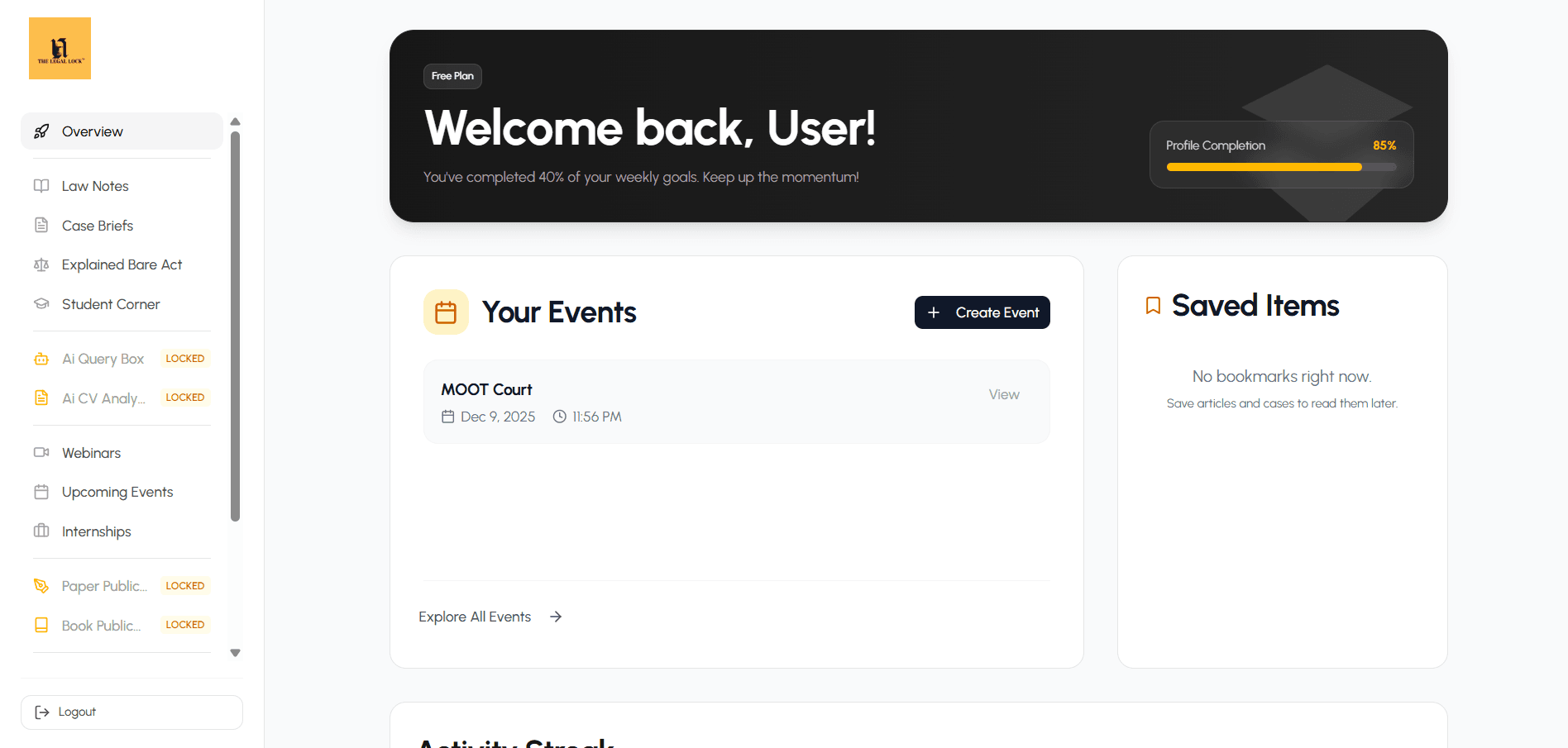Open the Overview dashboard page
This screenshot has height=748, width=1568.
click(x=92, y=131)
